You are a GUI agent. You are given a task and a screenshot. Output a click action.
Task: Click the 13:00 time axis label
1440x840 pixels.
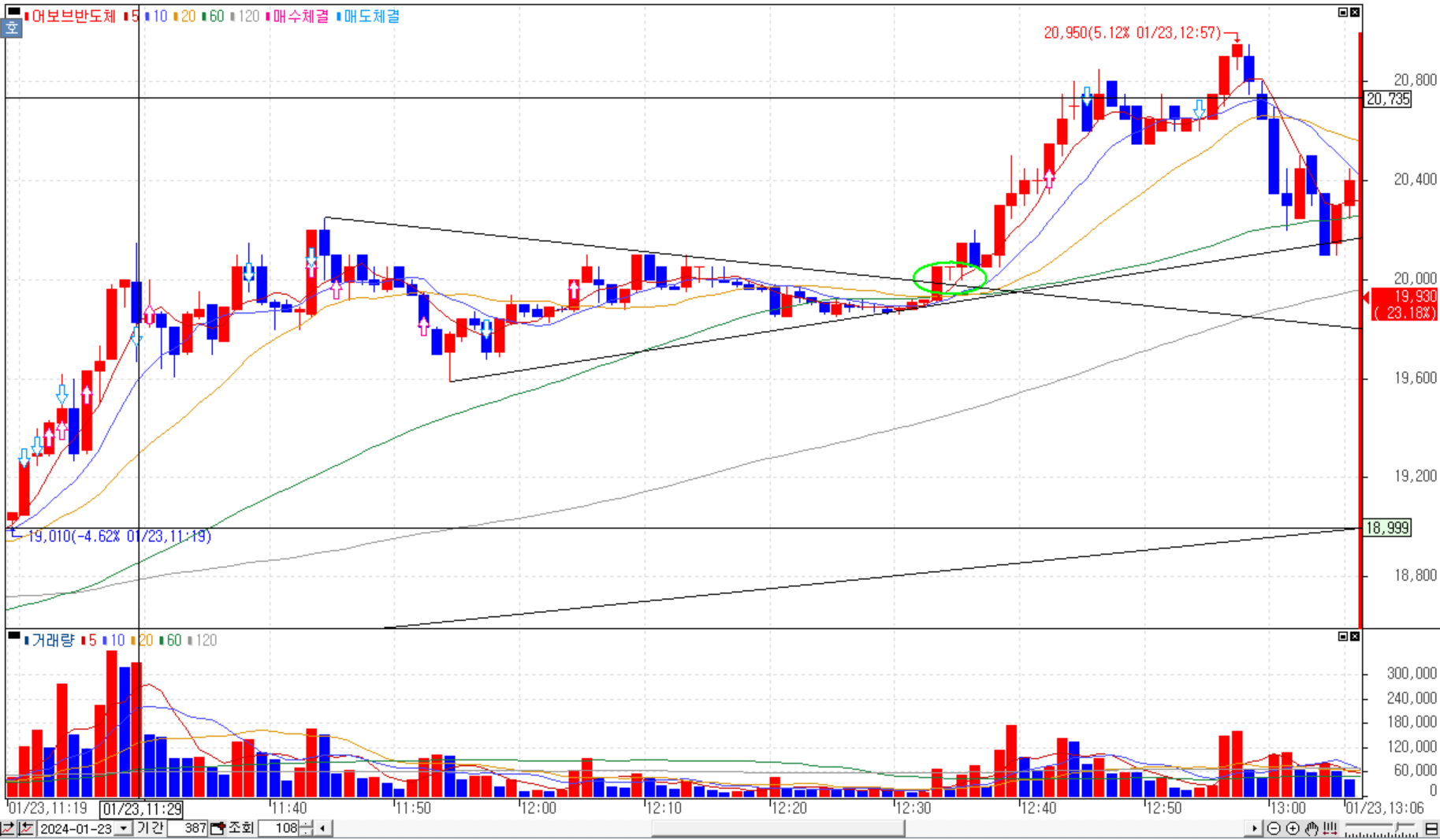point(1288,808)
